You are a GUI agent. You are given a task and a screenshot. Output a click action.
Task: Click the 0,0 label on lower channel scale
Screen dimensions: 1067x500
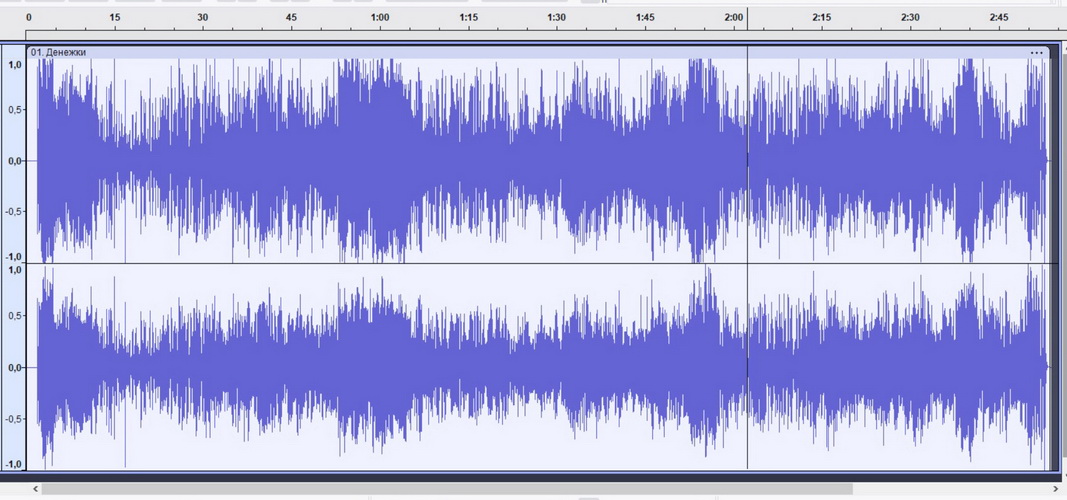coord(14,368)
